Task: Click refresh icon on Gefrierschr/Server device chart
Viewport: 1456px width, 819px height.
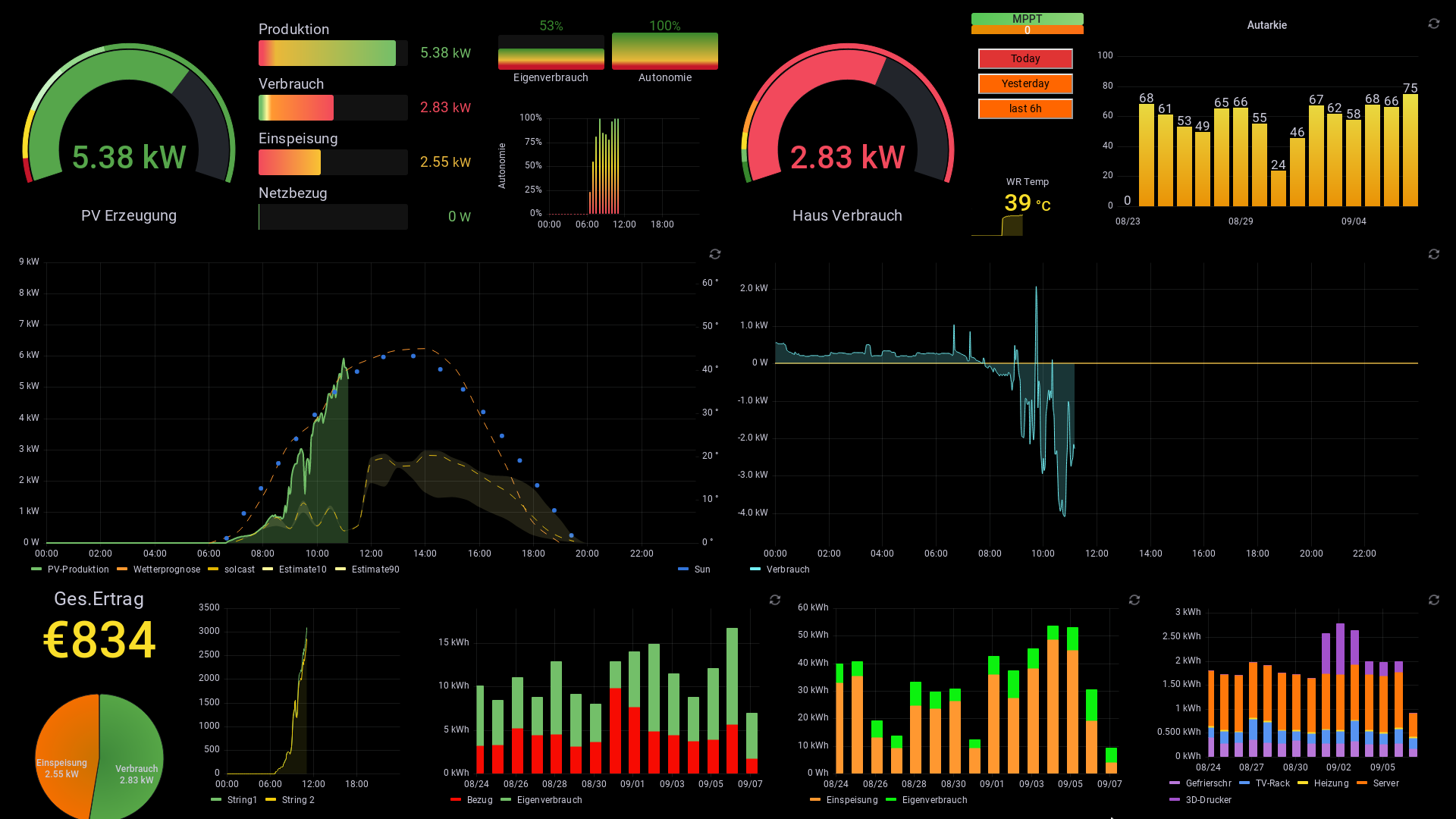Action: pyautogui.click(x=1433, y=600)
